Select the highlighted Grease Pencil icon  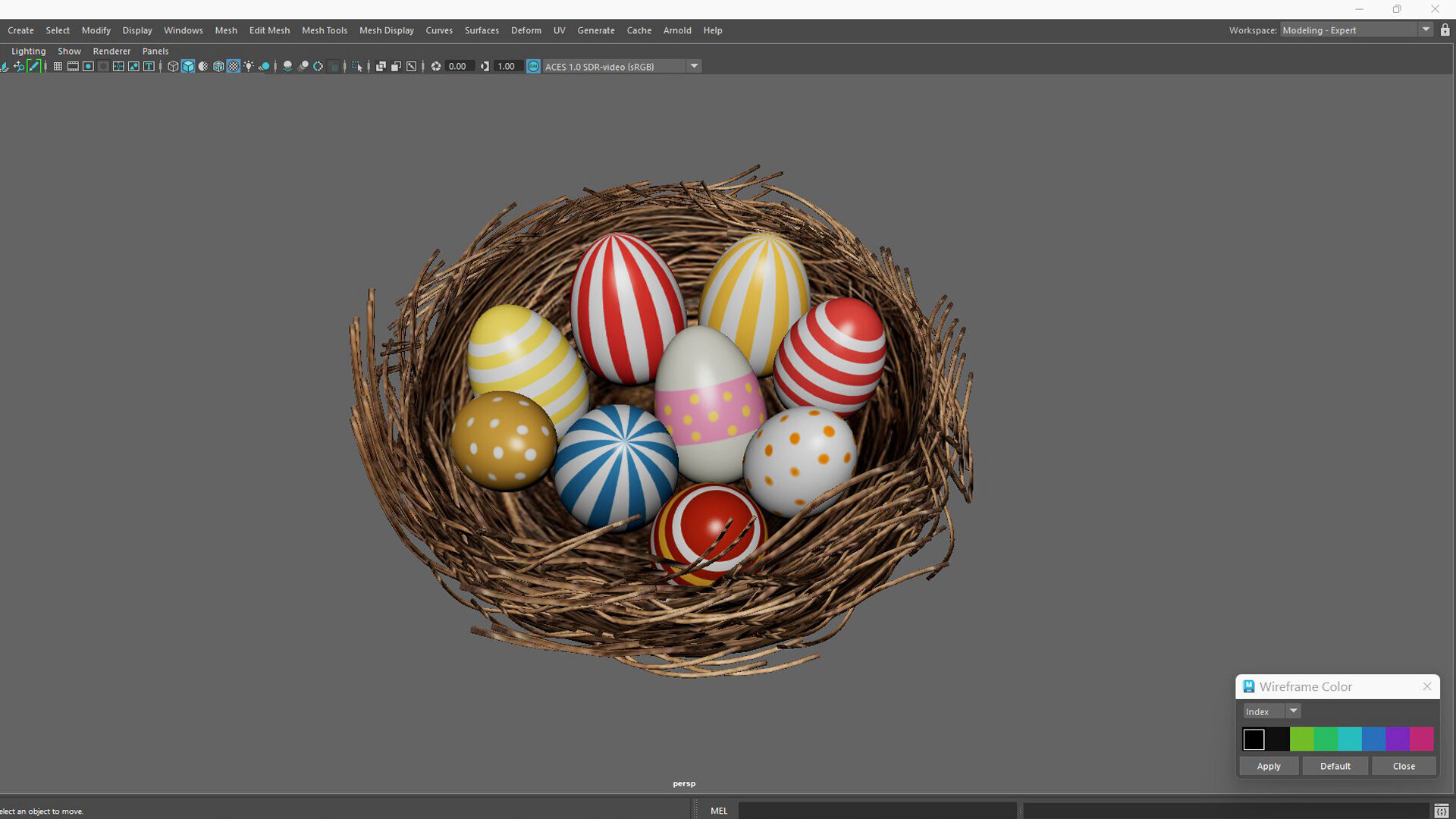[34, 66]
